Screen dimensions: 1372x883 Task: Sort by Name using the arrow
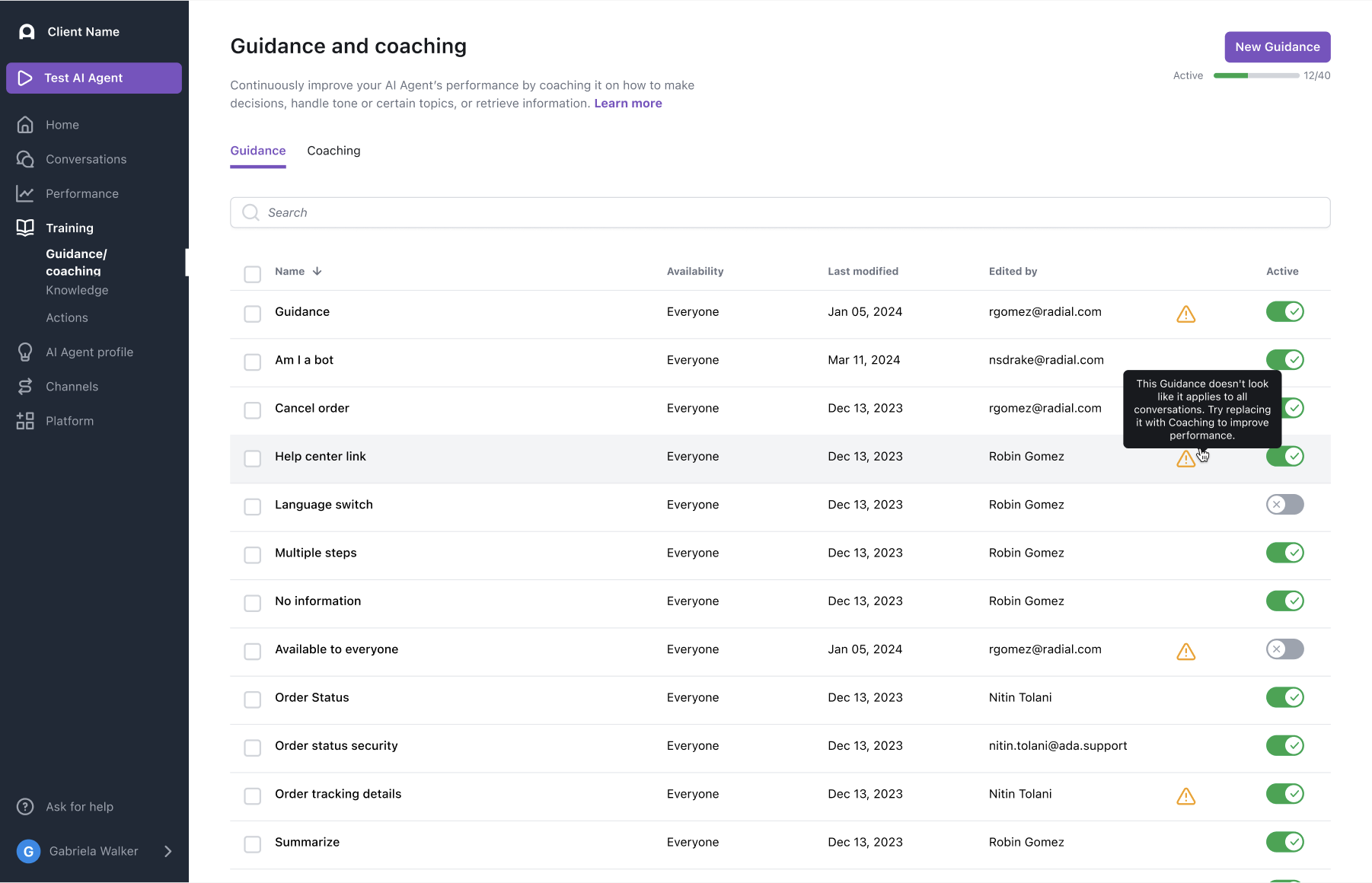[x=317, y=272]
